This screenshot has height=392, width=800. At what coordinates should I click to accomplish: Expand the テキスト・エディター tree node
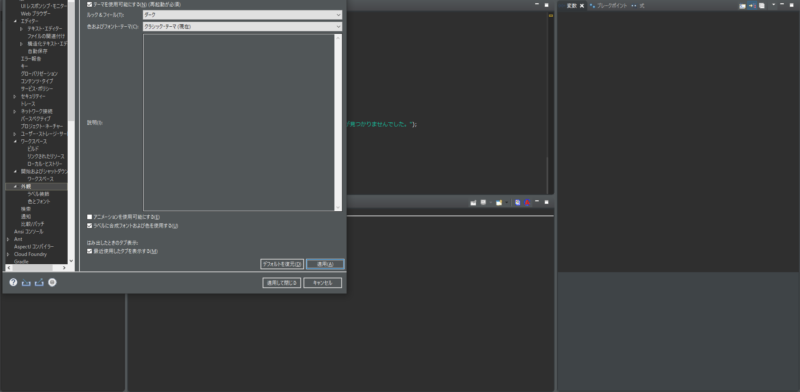pyautogui.click(x=21, y=29)
